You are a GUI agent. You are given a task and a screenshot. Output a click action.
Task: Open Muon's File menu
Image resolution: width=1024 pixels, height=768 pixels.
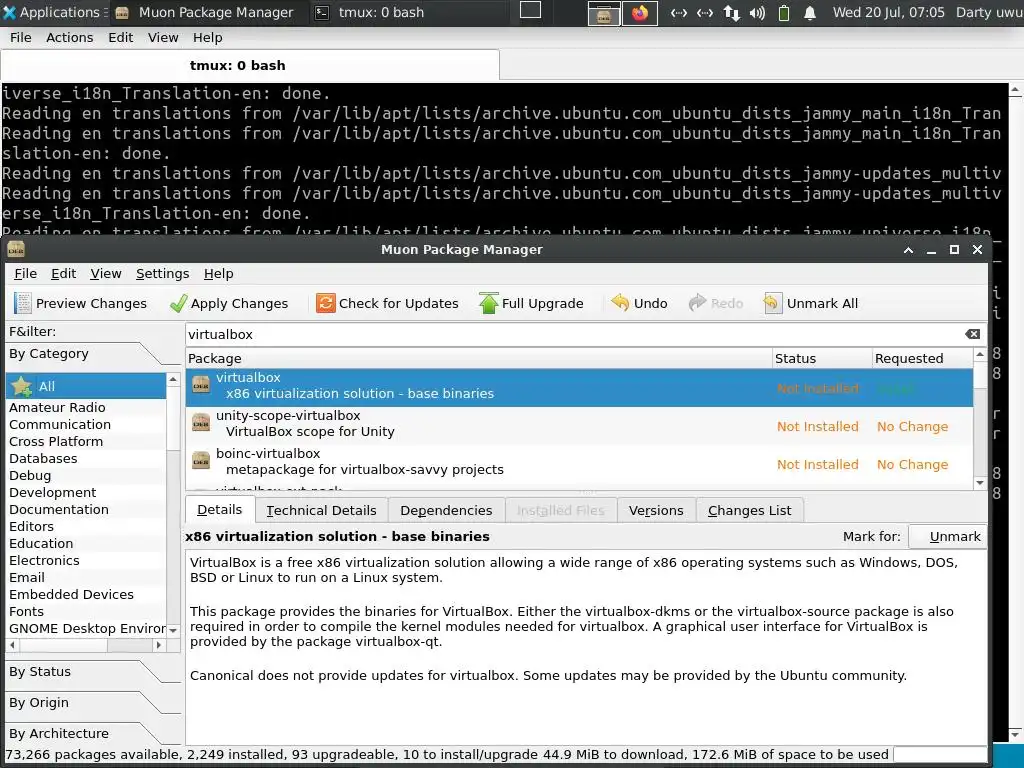(x=25, y=273)
